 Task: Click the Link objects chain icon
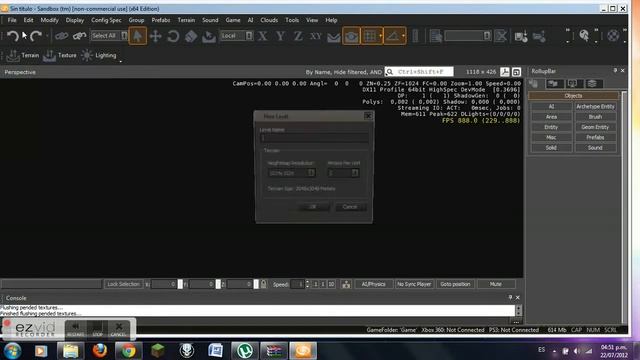tap(61, 36)
